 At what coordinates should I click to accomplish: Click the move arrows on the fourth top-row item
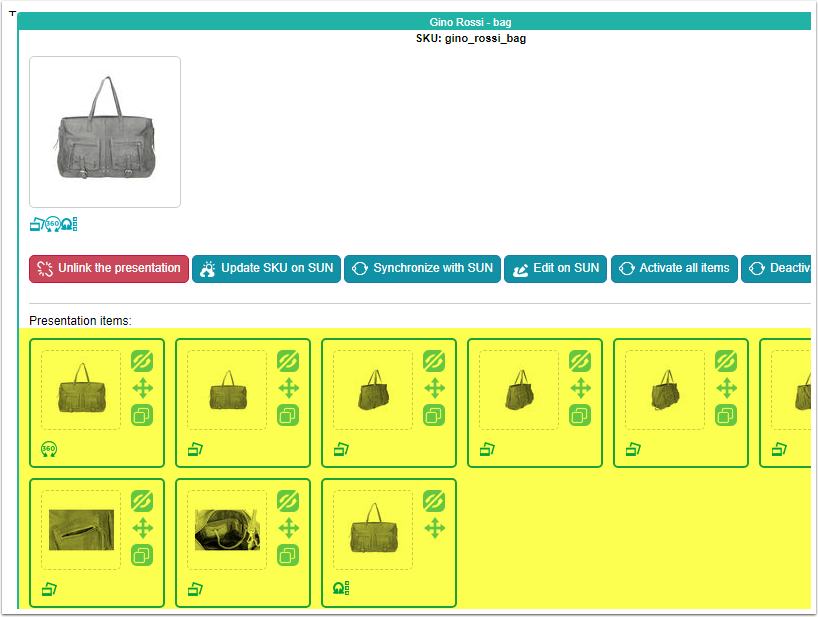point(581,388)
